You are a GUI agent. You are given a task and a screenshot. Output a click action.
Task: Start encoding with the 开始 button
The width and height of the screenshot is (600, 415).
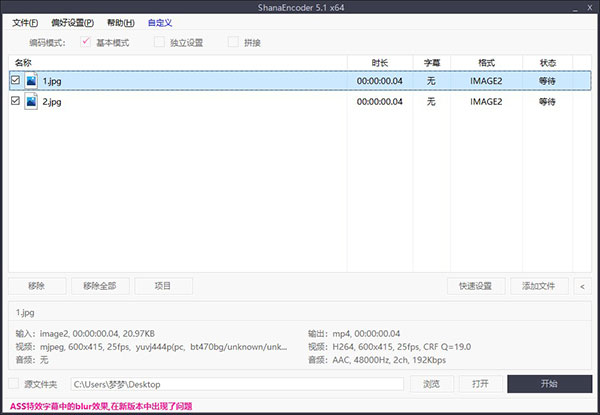[549, 384]
